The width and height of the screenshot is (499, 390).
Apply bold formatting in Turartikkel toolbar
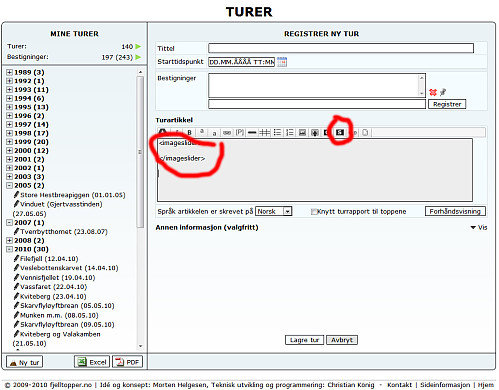[x=189, y=132]
